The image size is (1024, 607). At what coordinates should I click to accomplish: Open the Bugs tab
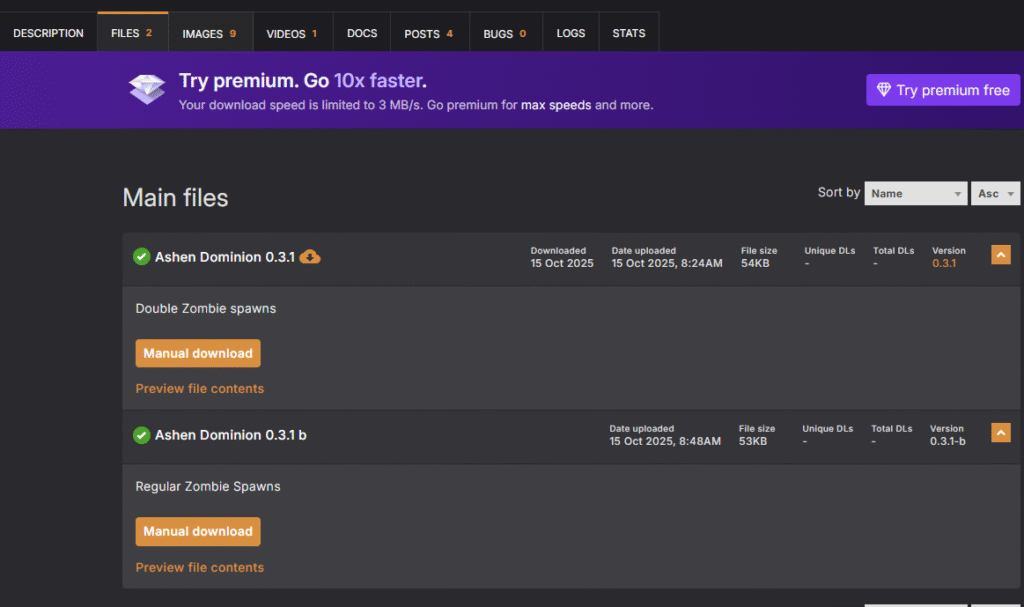(504, 33)
